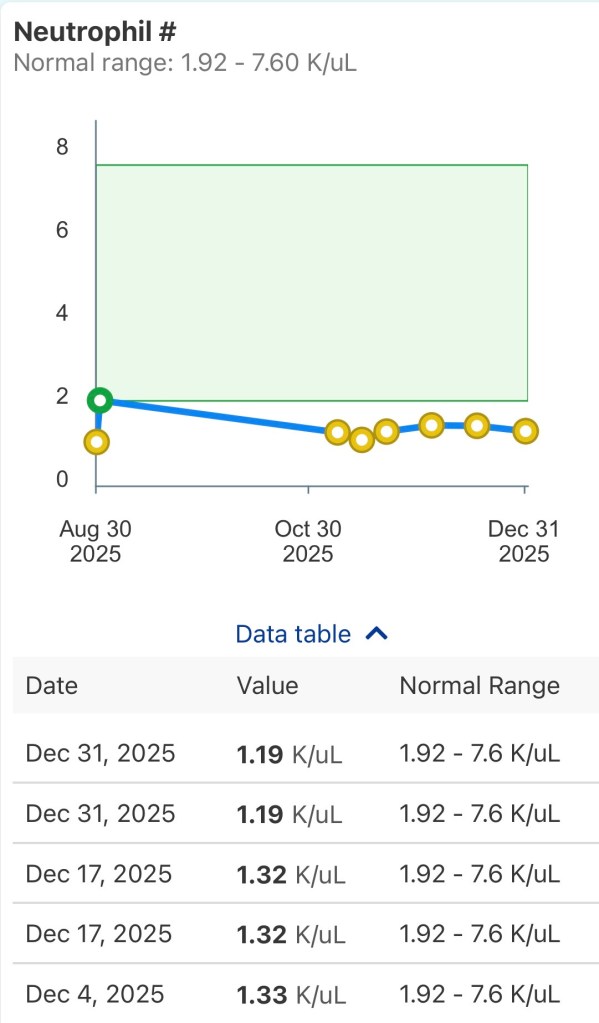Screen dimensions: 599x1023
Task: Click the Nov 20 yellow data point
Action: coord(384,432)
